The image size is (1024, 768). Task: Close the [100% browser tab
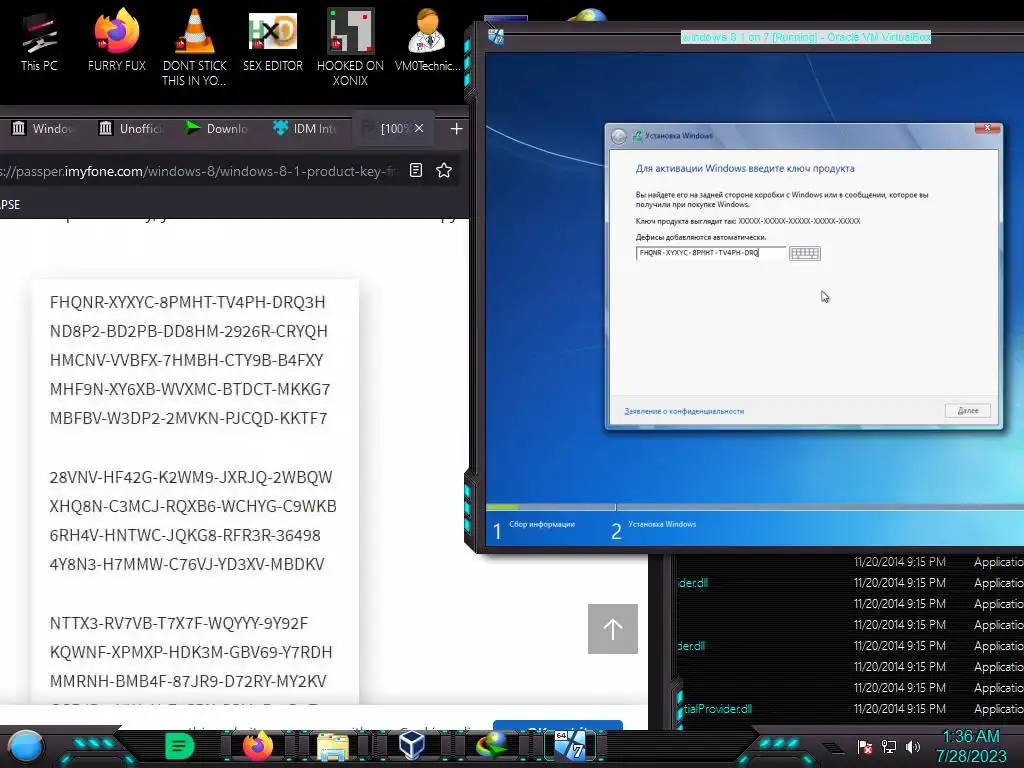(x=419, y=129)
